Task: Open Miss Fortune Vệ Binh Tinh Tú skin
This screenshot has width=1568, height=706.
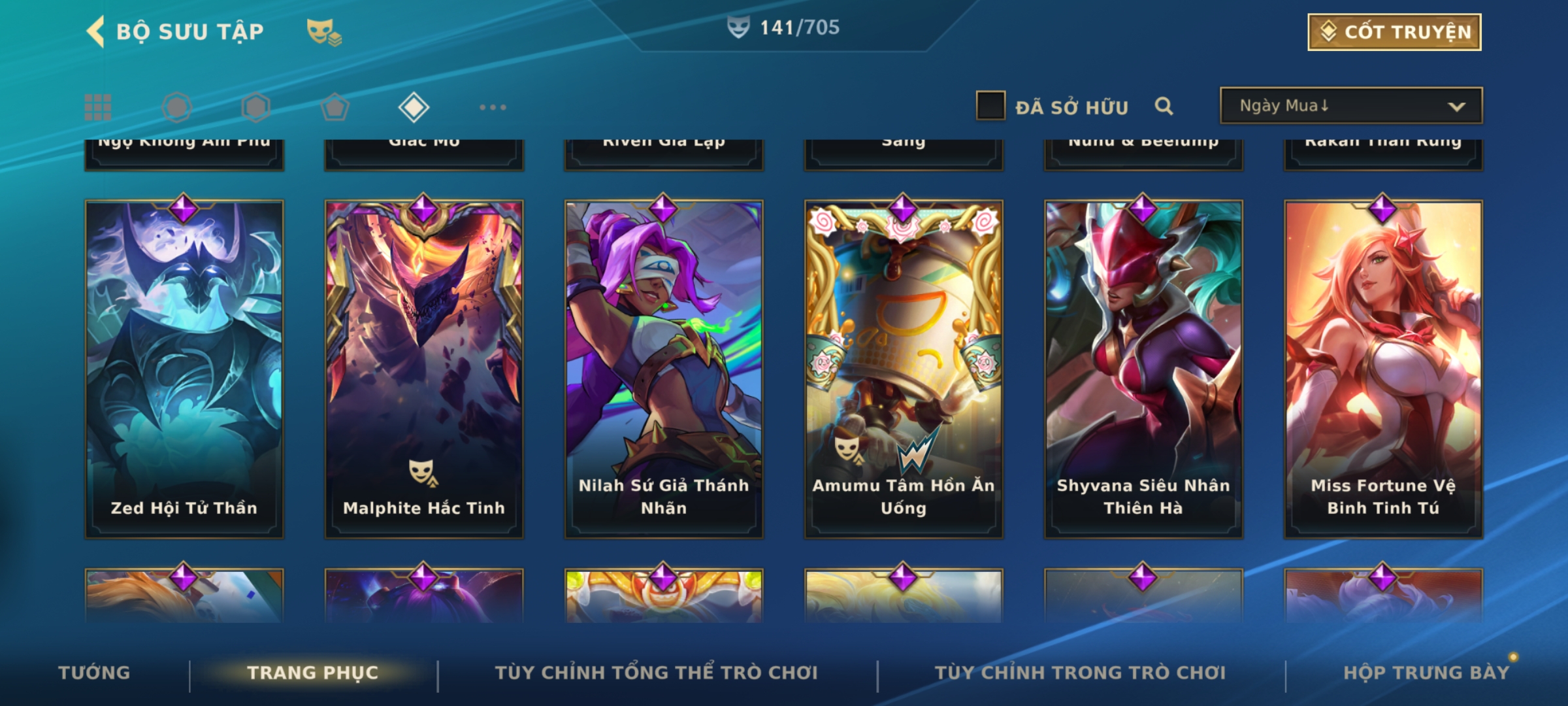Action: point(1383,369)
